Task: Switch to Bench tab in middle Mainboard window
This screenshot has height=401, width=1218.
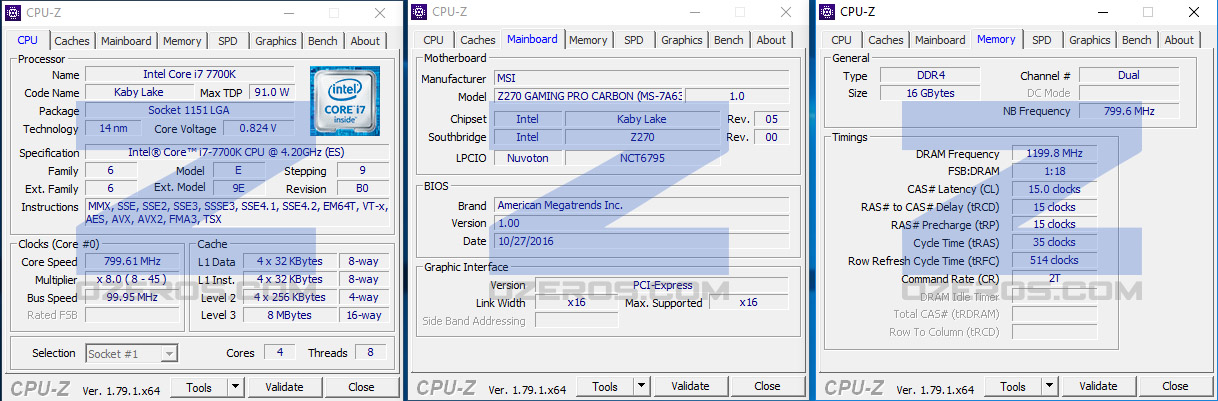Action: click(728, 40)
